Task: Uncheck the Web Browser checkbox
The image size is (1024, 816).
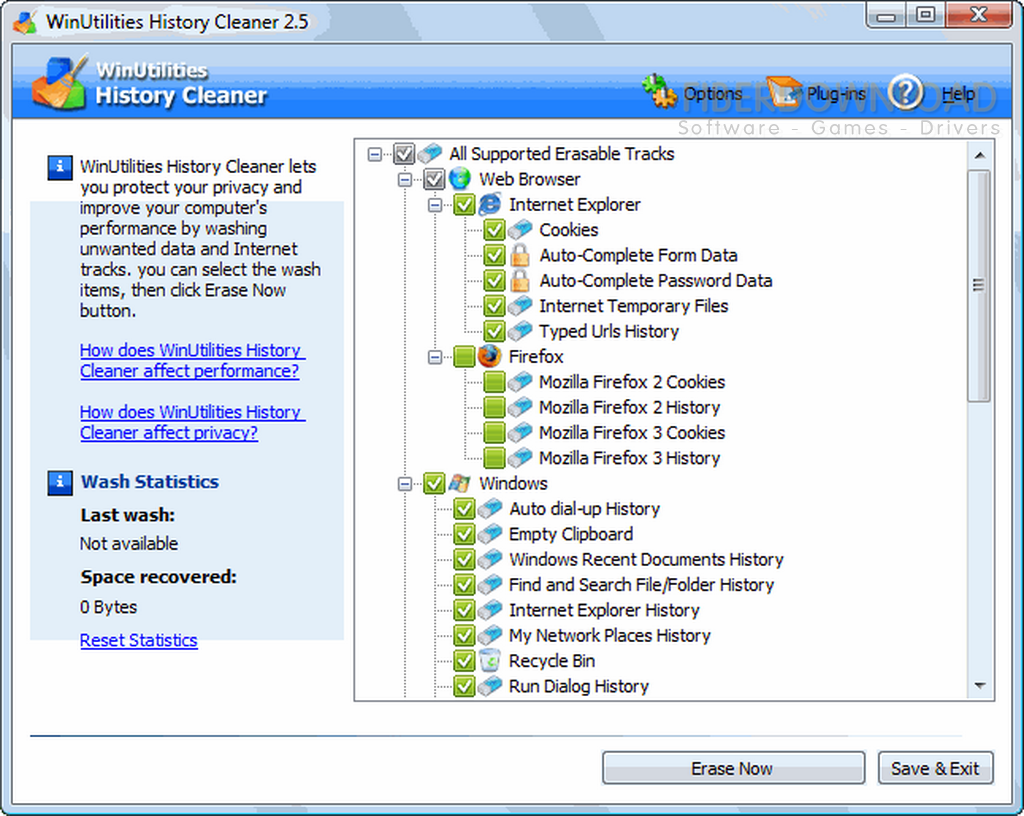Action: click(434, 179)
